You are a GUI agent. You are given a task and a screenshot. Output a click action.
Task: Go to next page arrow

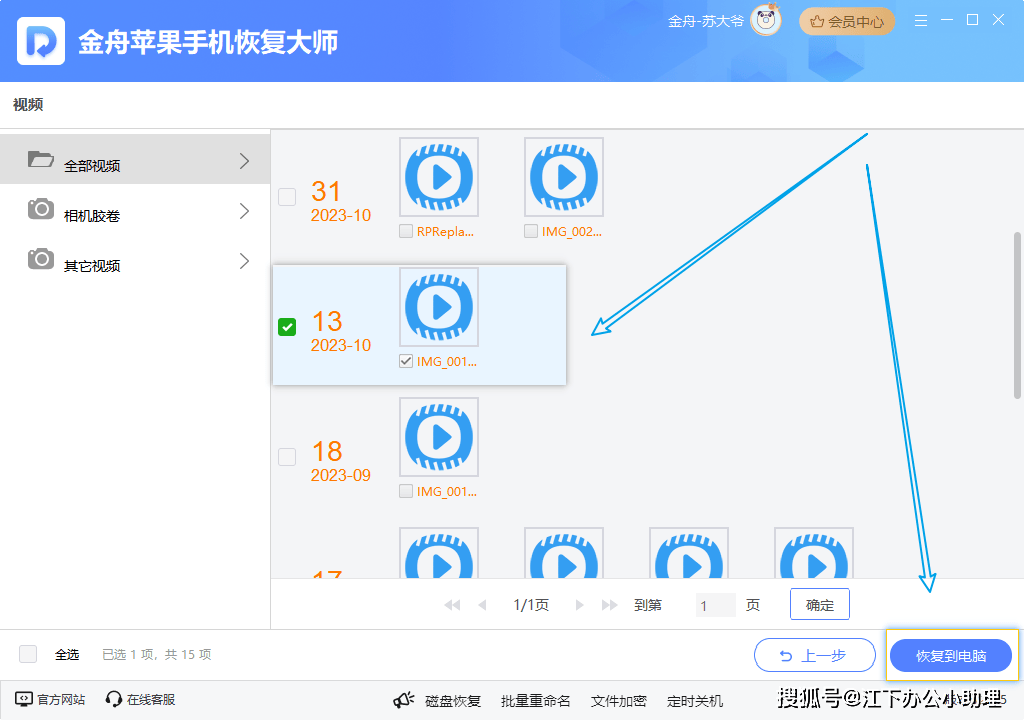pos(579,605)
